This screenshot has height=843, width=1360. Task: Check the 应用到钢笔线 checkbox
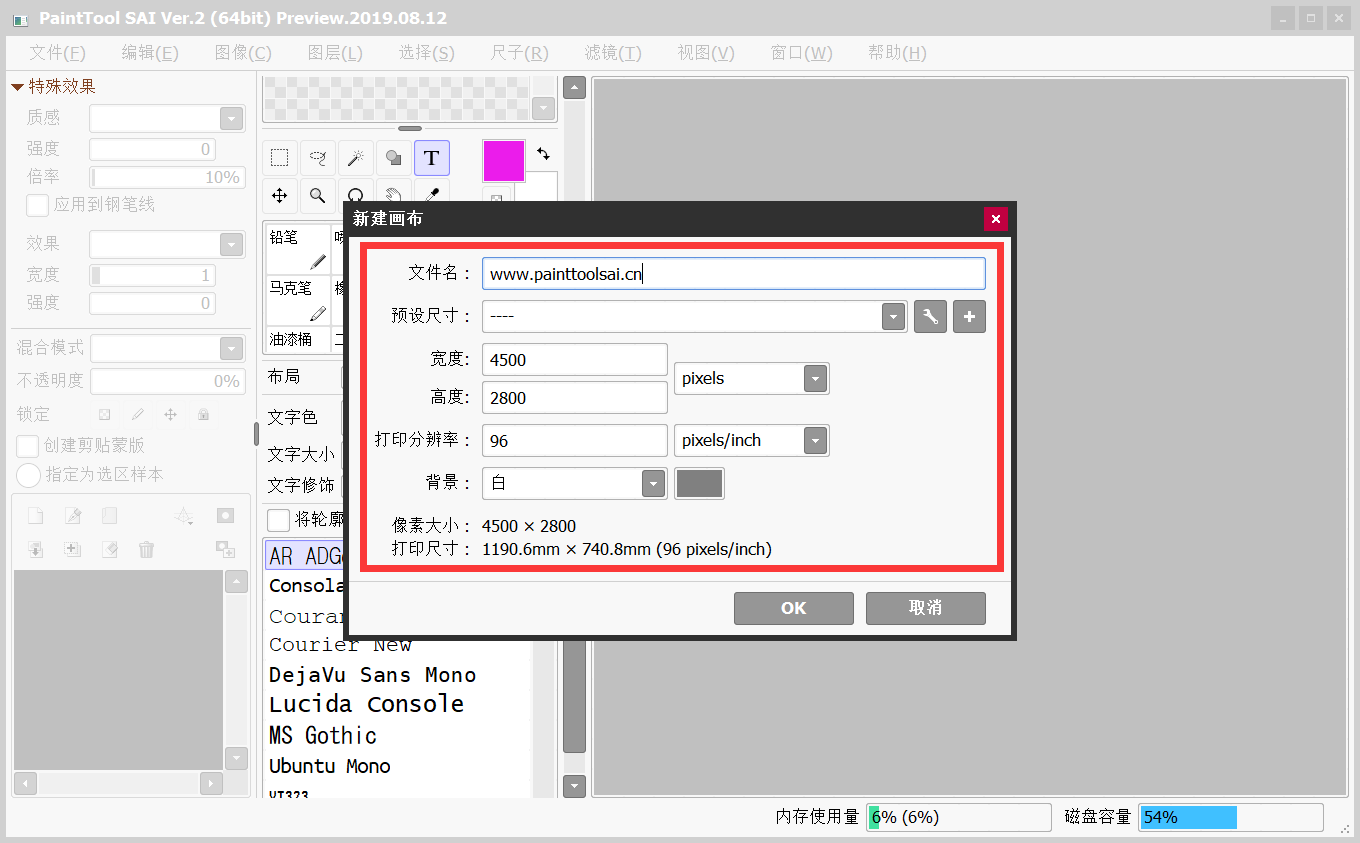point(37,205)
